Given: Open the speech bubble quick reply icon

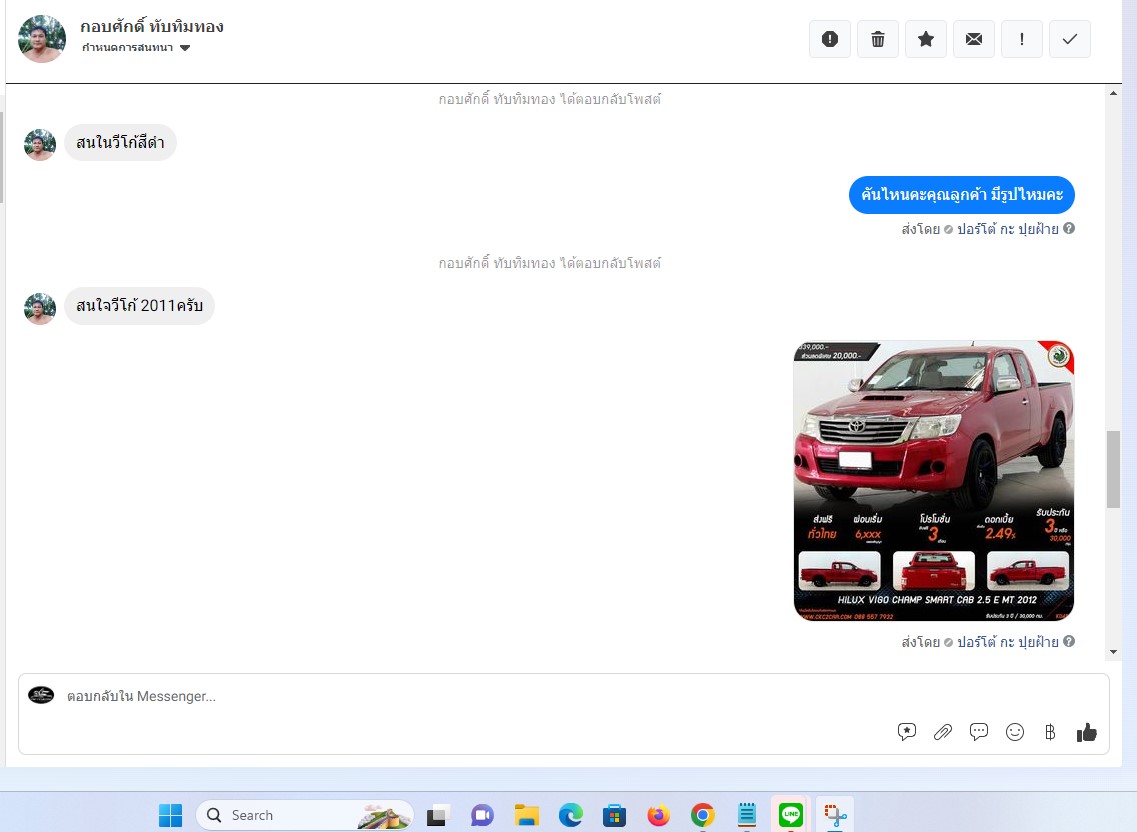Looking at the screenshot, I should [x=979, y=732].
